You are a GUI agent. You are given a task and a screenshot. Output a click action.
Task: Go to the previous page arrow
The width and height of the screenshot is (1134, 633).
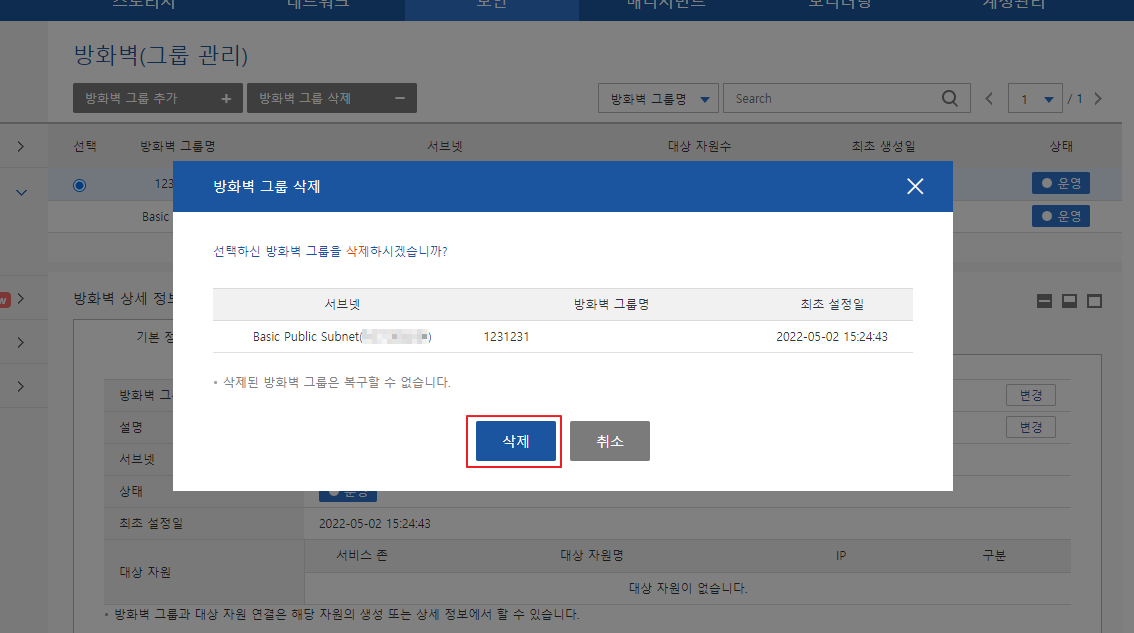point(989,99)
